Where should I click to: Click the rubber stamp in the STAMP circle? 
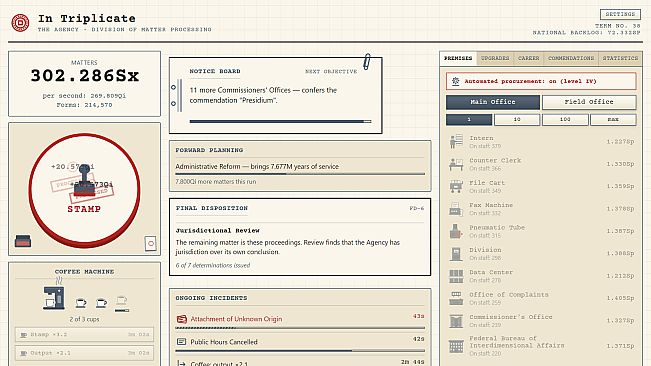pos(85,179)
